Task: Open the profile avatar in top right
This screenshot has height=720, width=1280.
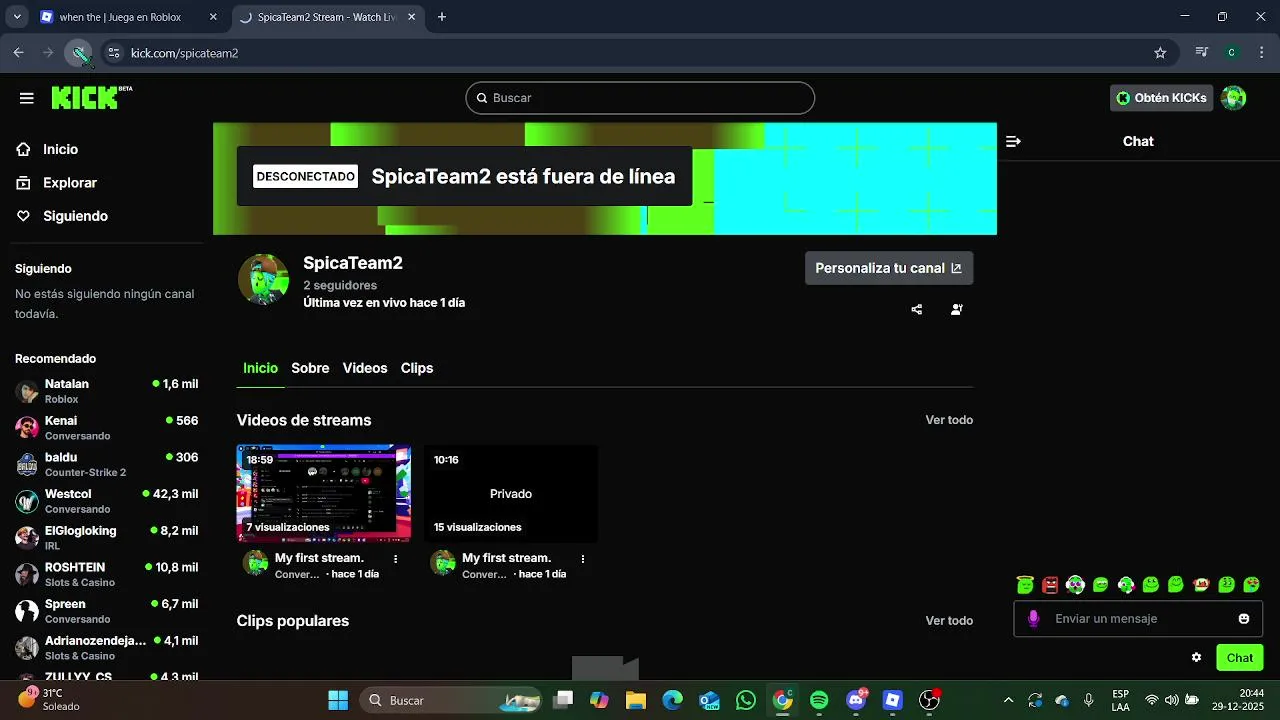Action: point(1234,98)
